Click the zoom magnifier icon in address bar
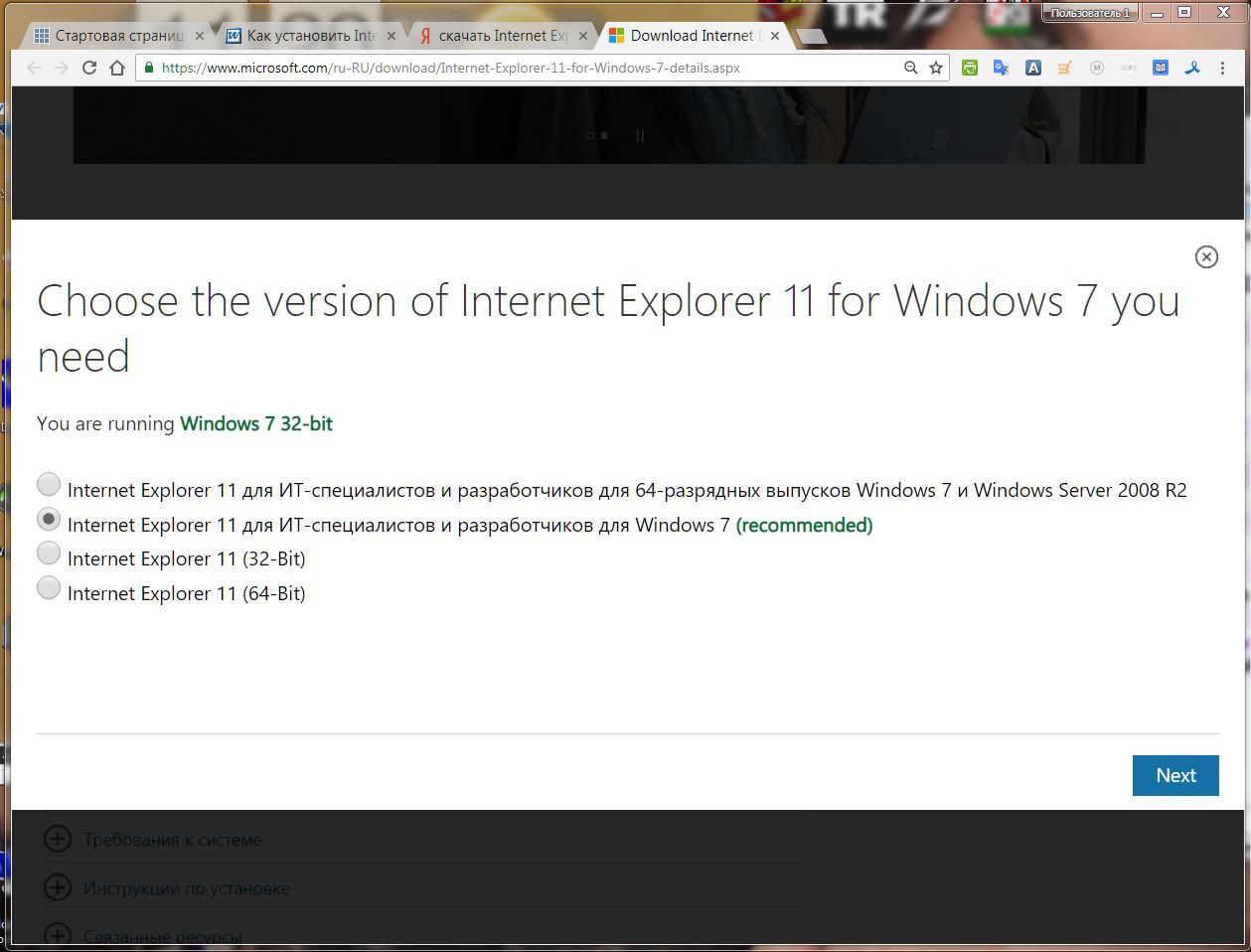Image resolution: width=1251 pixels, height=952 pixels. [910, 68]
